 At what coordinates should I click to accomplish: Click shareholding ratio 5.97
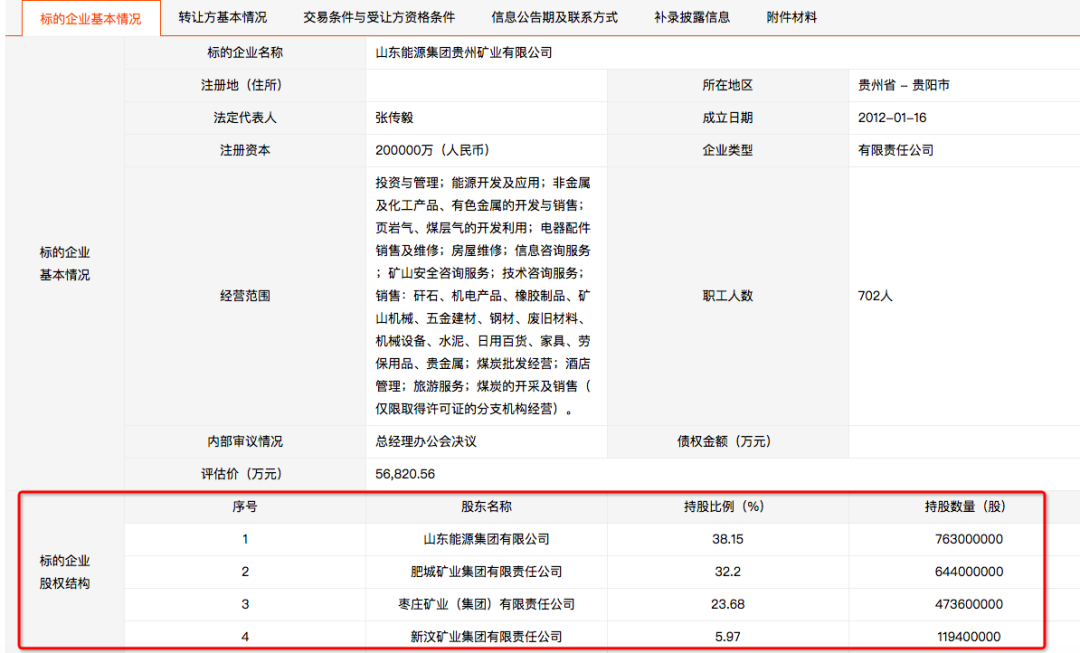(x=727, y=636)
